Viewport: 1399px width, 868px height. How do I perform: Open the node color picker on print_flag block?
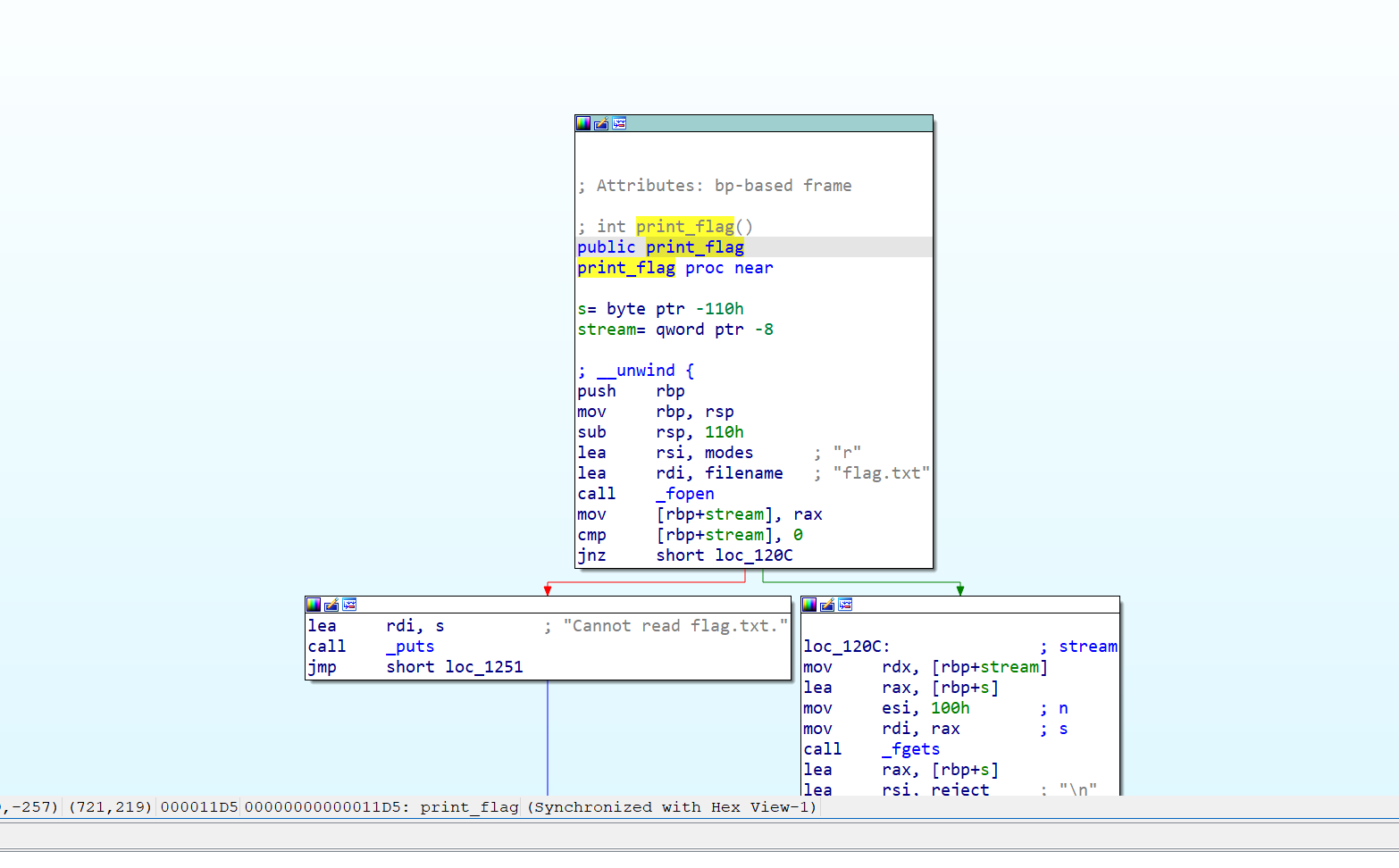point(583,123)
